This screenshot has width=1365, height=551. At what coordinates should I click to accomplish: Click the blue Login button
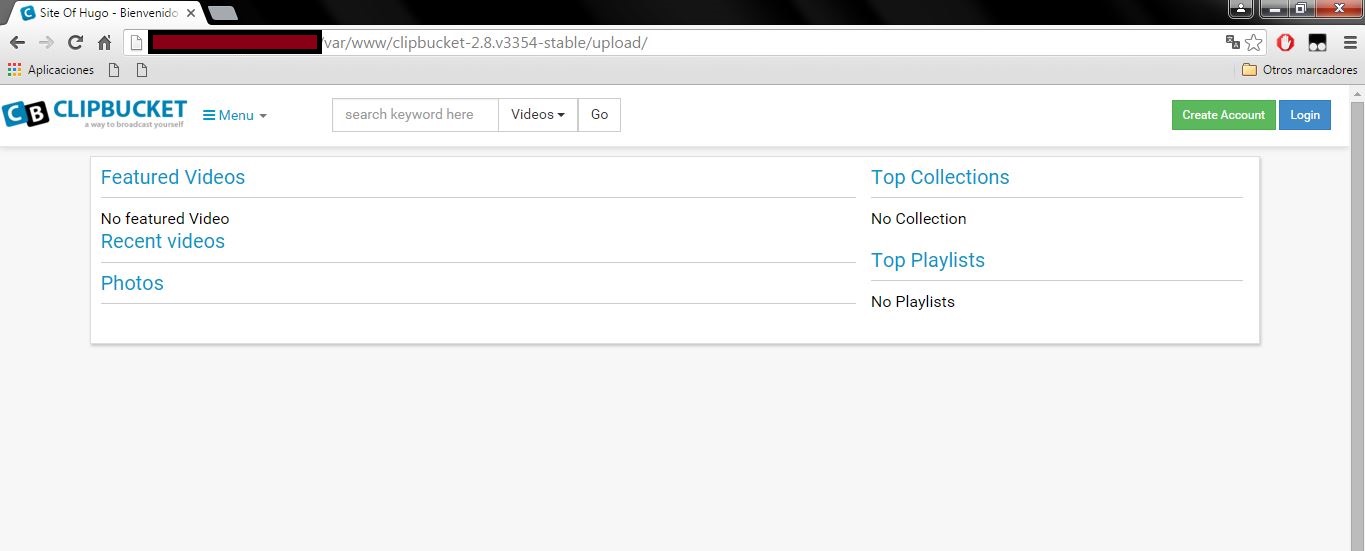pos(1304,115)
